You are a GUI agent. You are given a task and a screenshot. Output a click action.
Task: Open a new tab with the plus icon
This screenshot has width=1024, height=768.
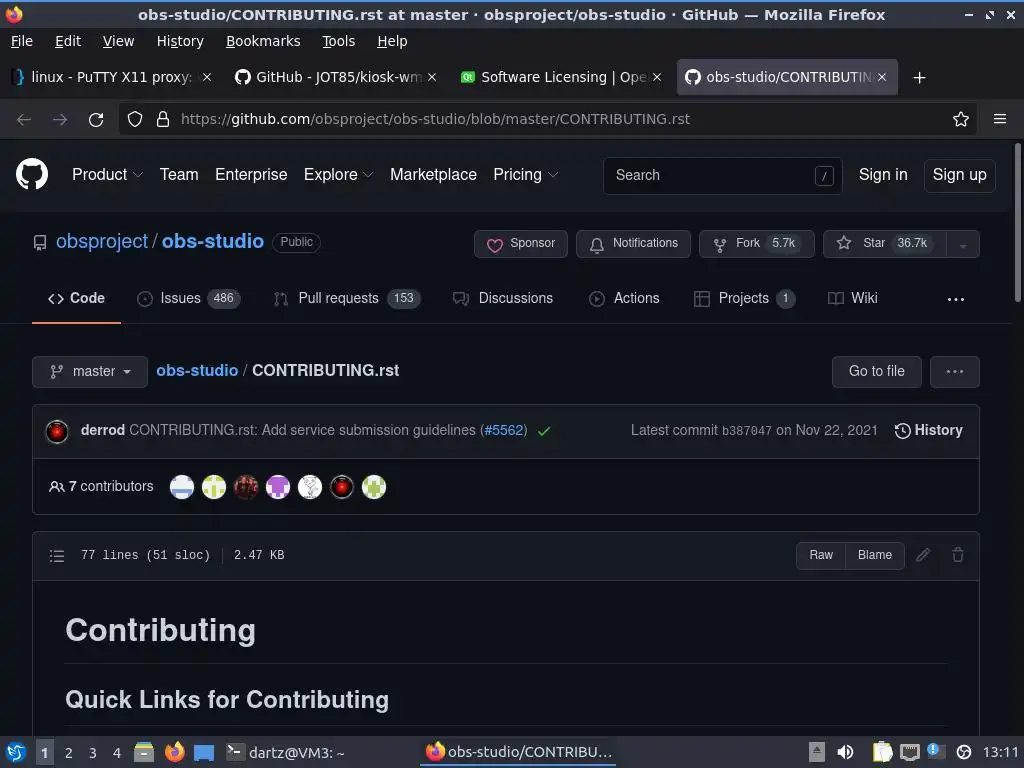point(920,78)
